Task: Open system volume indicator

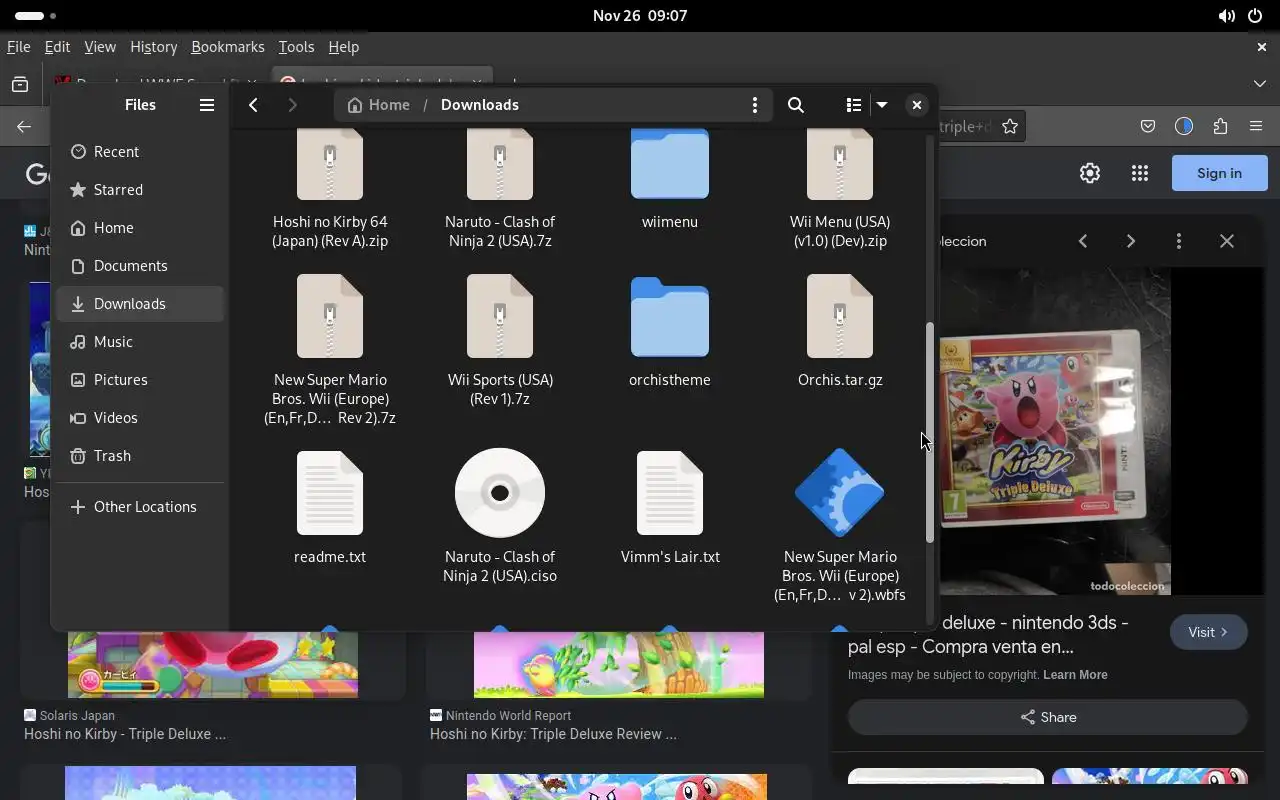Action: click(1227, 16)
